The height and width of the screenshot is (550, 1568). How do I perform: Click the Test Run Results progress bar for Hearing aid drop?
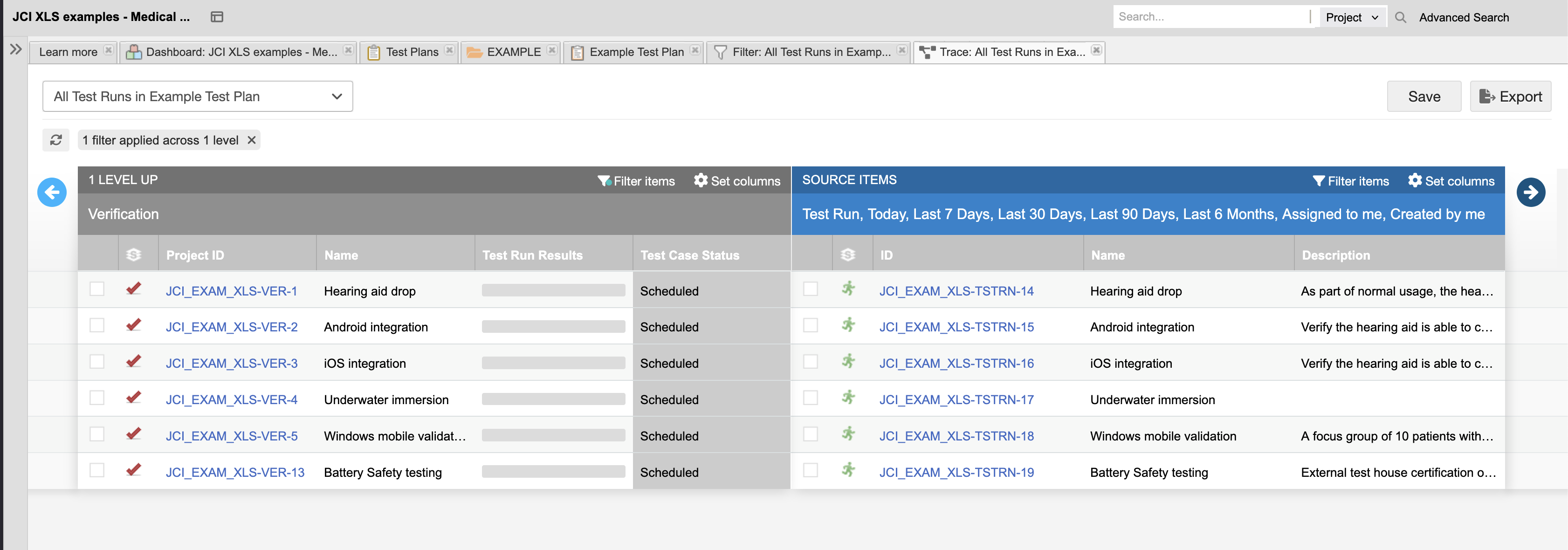[x=553, y=290]
